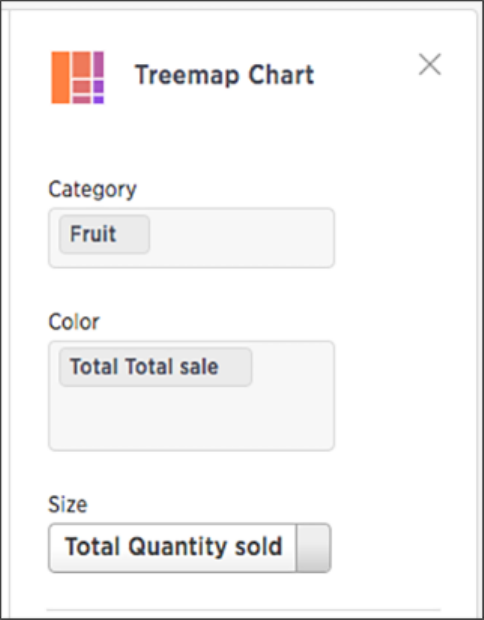Click the divider line below the Size selector

tap(243, 610)
